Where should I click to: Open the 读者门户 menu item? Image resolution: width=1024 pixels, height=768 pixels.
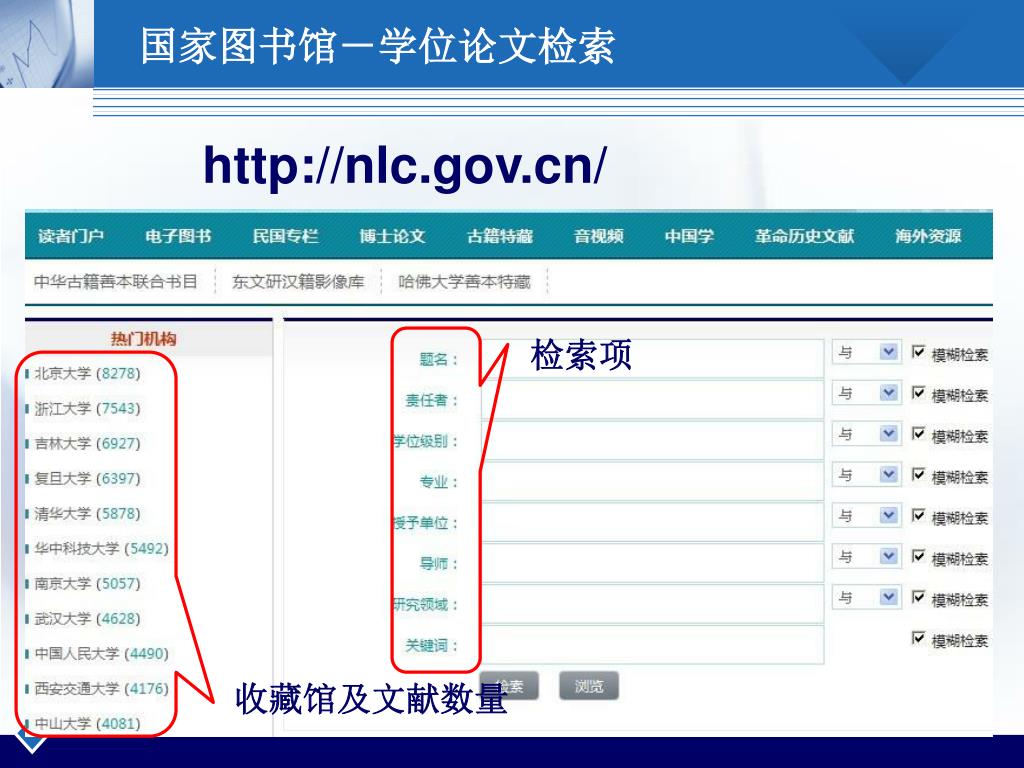pyautogui.click(x=71, y=236)
